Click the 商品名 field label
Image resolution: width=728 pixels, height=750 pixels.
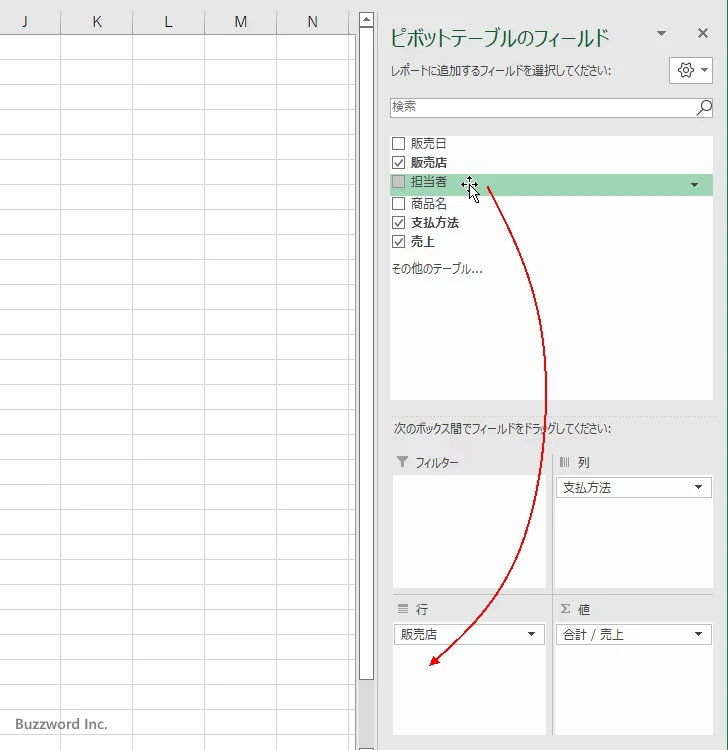pyautogui.click(x=429, y=204)
